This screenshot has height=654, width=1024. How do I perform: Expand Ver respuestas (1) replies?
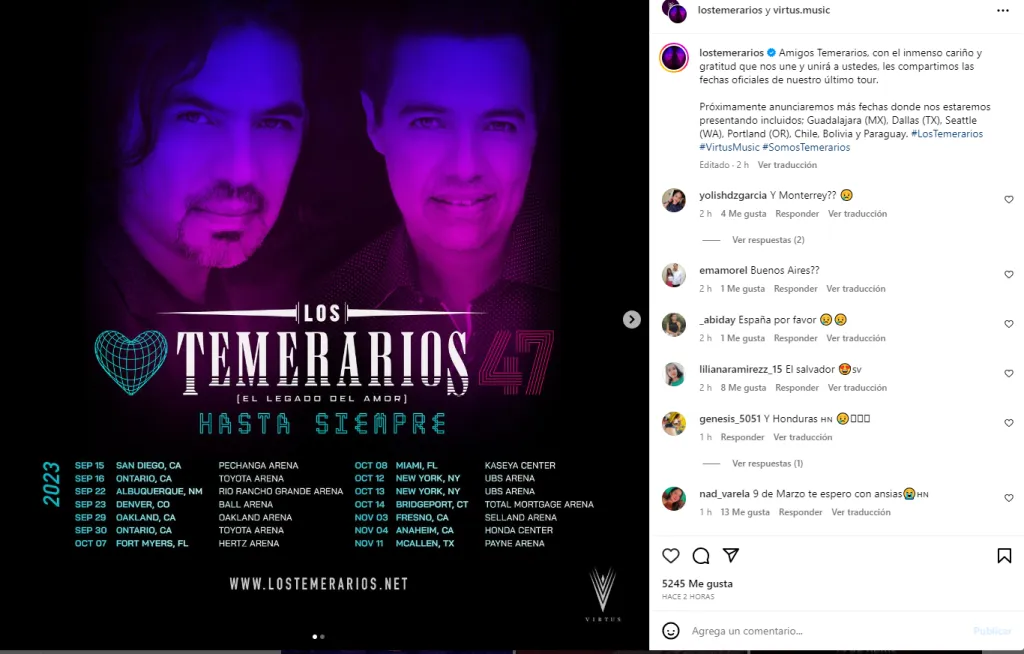pyautogui.click(x=767, y=463)
